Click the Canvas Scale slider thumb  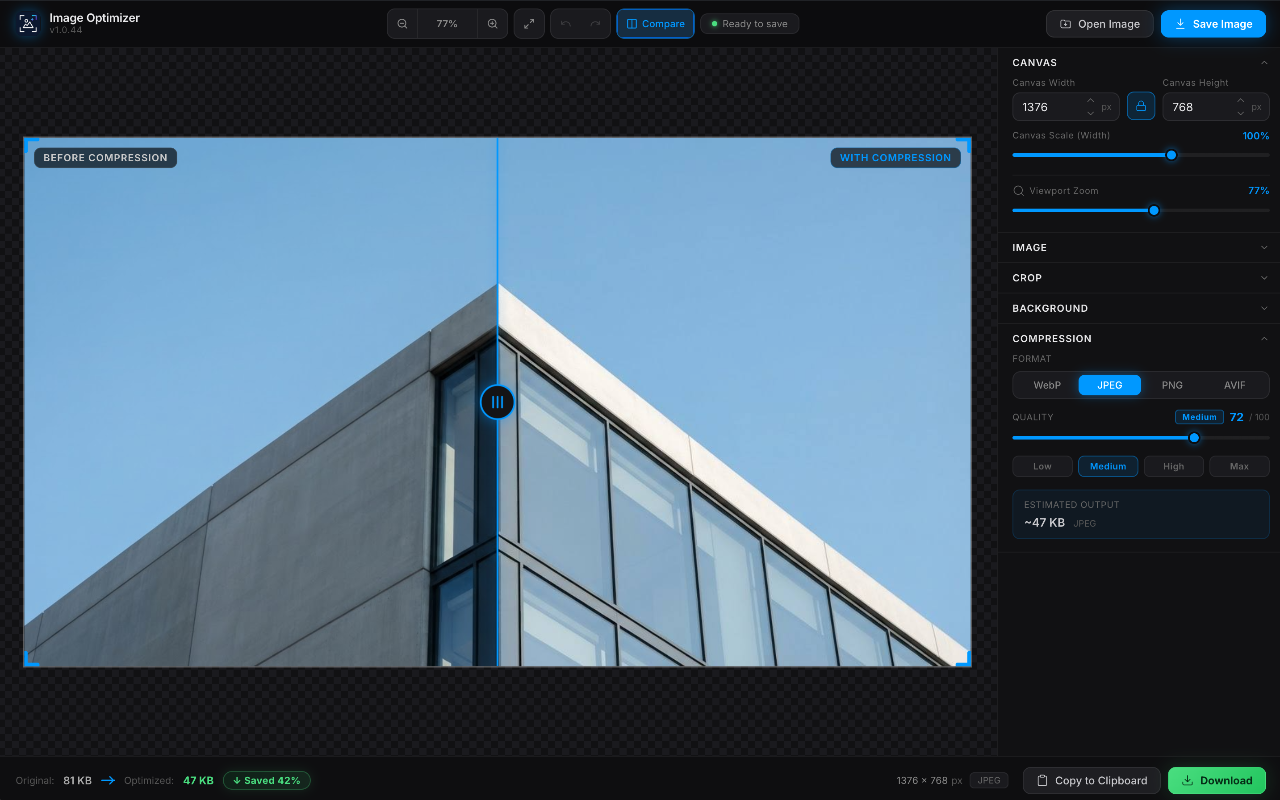coord(1171,155)
